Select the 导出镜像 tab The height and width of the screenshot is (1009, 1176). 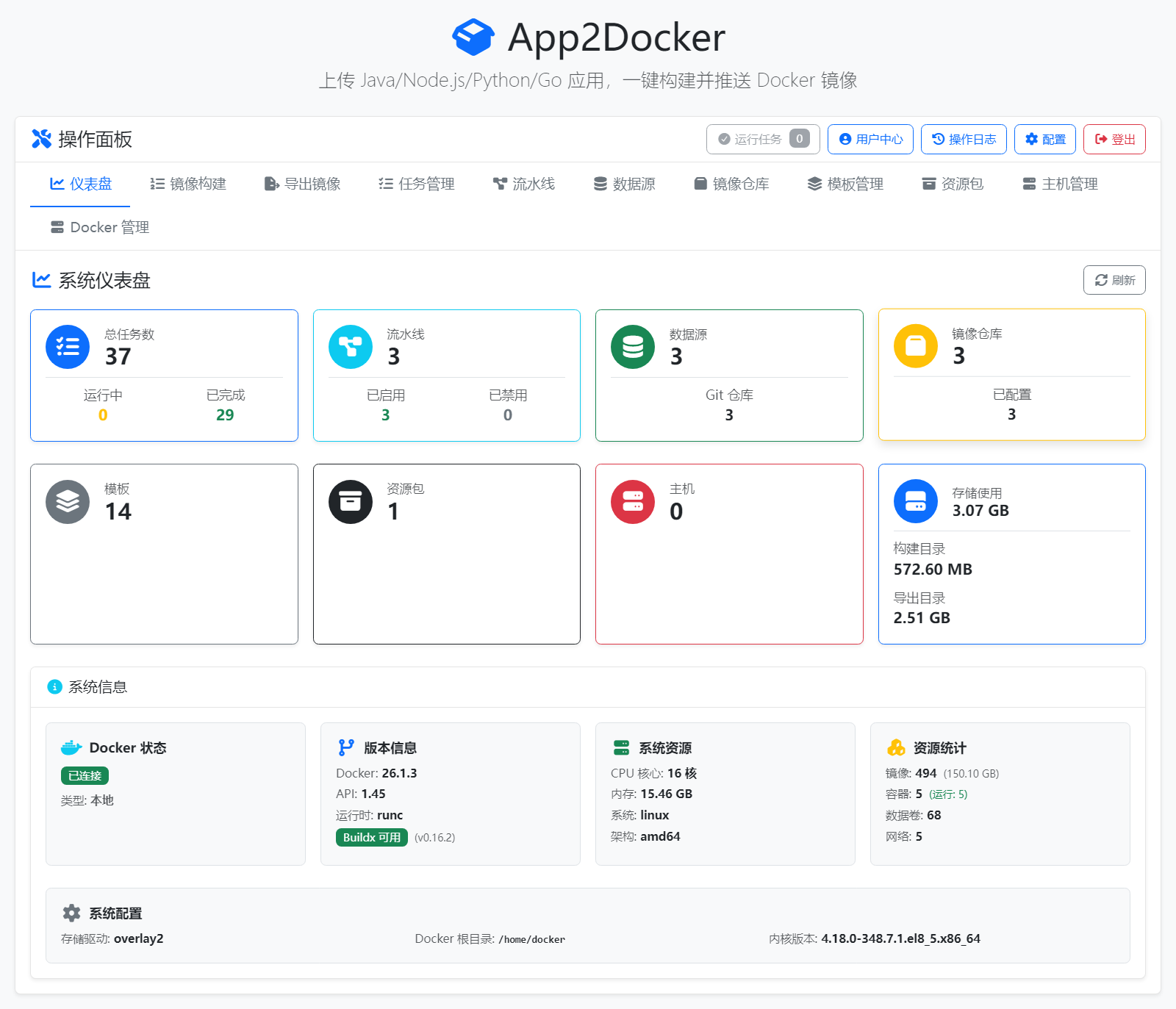(302, 184)
